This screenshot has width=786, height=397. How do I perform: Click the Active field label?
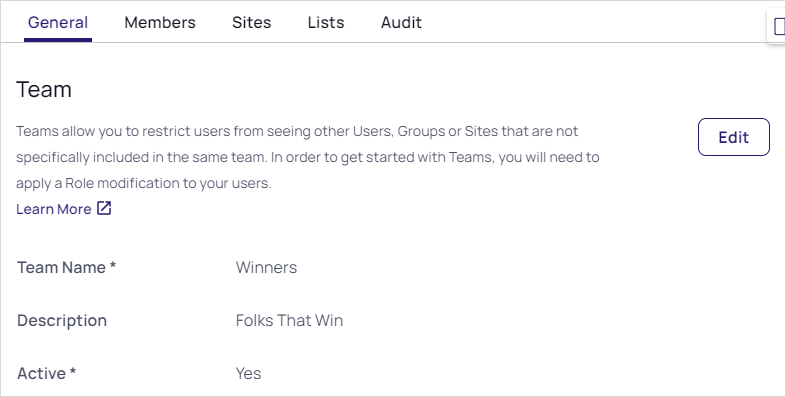(x=46, y=373)
